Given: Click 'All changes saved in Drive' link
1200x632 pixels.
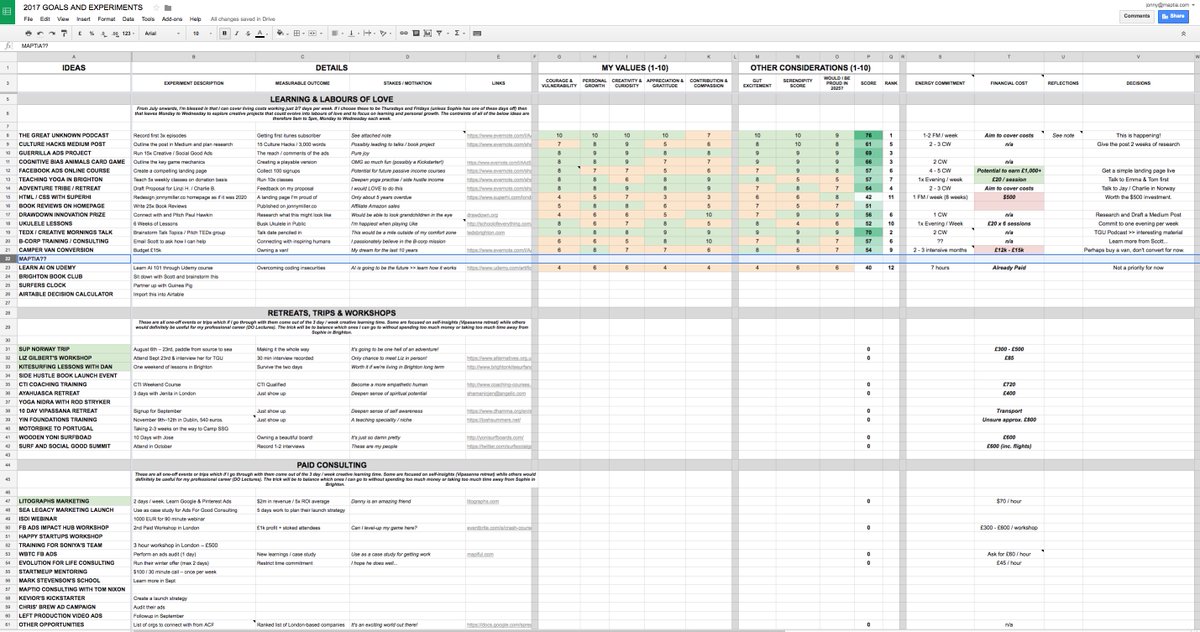Looking at the screenshot, I should click(243, 19).
